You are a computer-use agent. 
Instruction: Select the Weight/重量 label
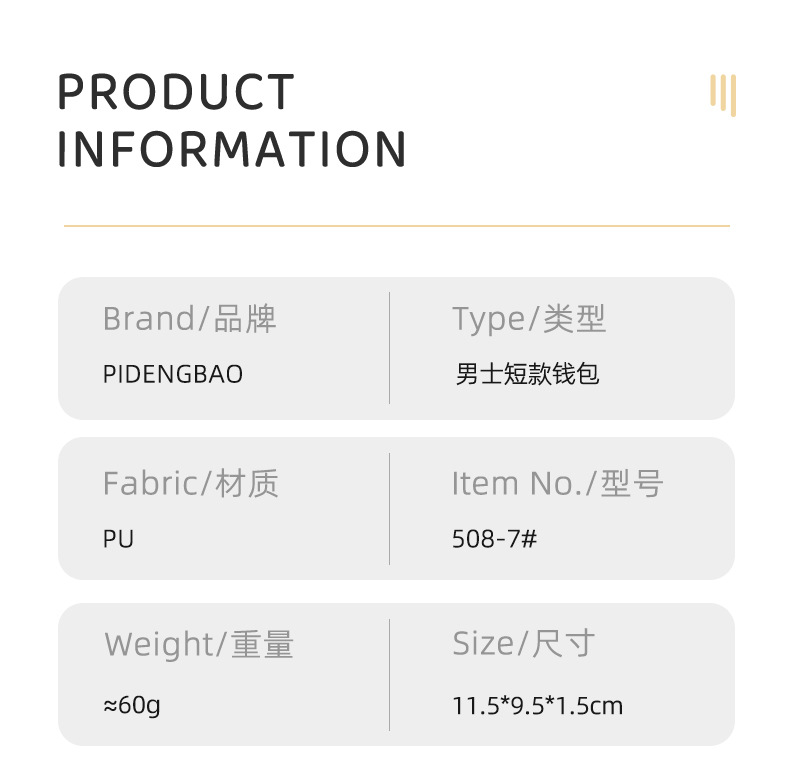coord(199,644)
